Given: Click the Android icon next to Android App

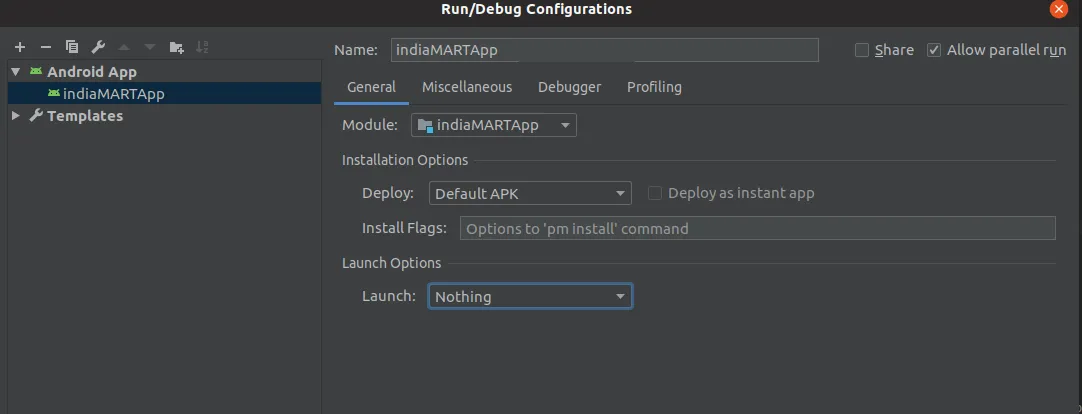Looking at the screenshot, I should (x=36, y=71).
